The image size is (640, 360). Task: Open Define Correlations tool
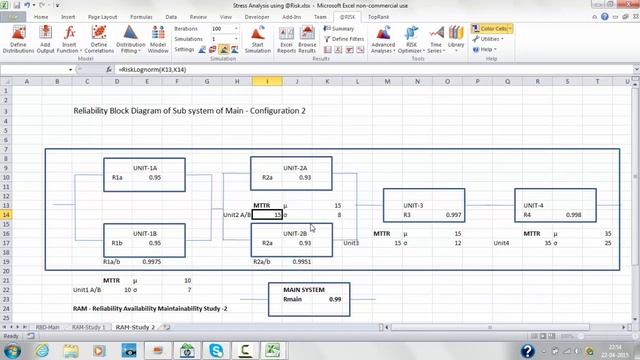(x=99, y=39)
